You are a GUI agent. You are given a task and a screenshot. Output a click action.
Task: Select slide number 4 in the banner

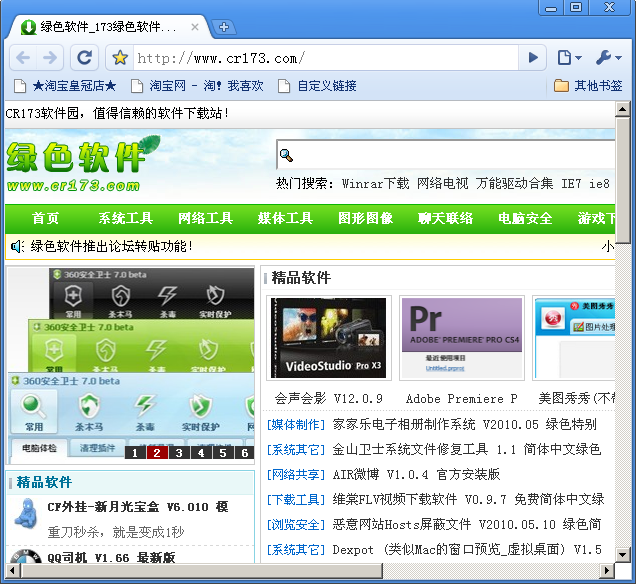coord(201,453)
